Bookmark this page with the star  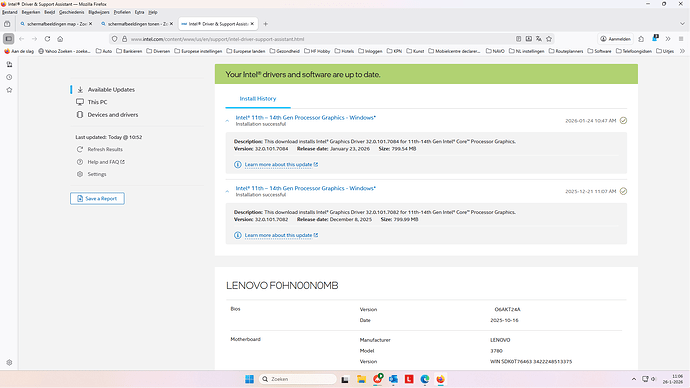point(549,39)
